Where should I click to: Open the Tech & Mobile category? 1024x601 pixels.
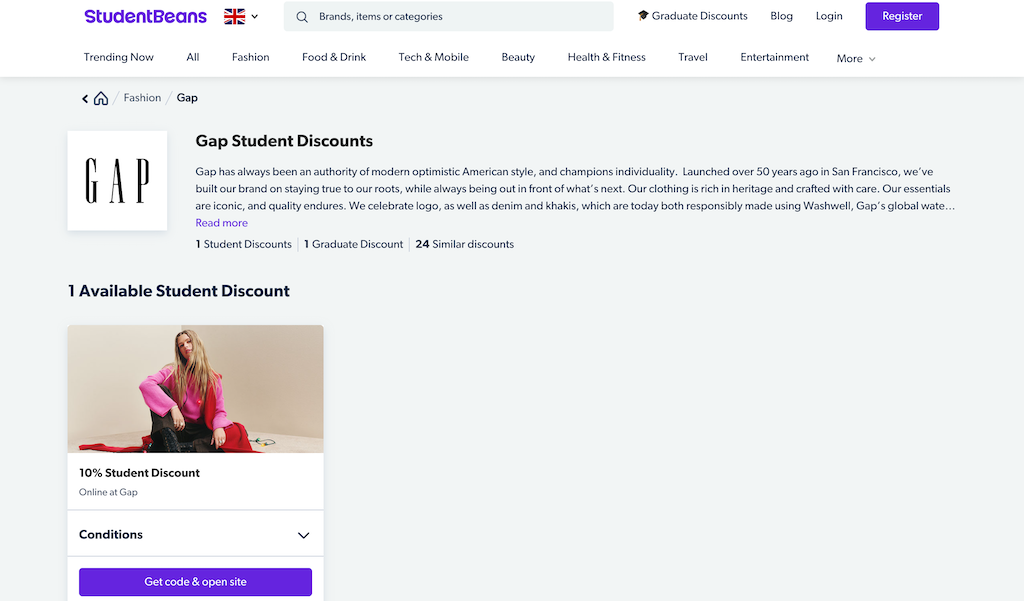click(434, 57)
